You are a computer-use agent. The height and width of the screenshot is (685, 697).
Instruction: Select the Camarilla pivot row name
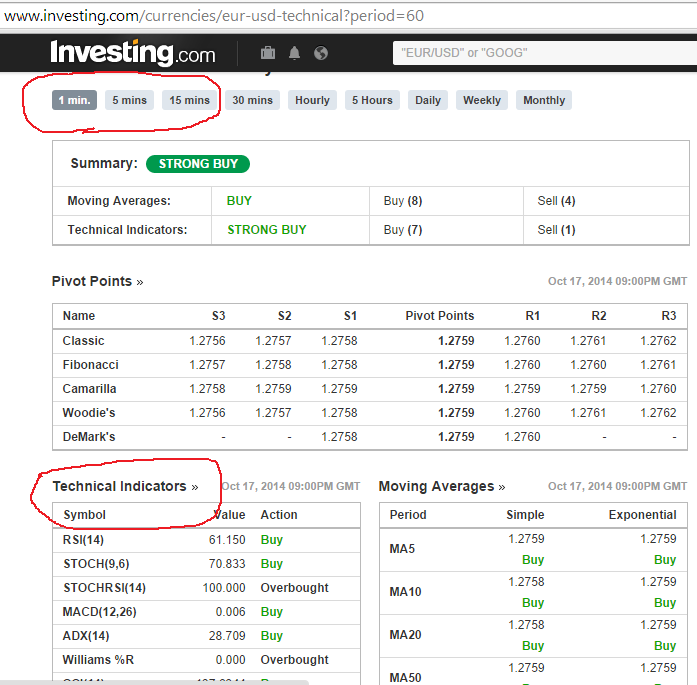pyautogui.click(x=89, y=389)
